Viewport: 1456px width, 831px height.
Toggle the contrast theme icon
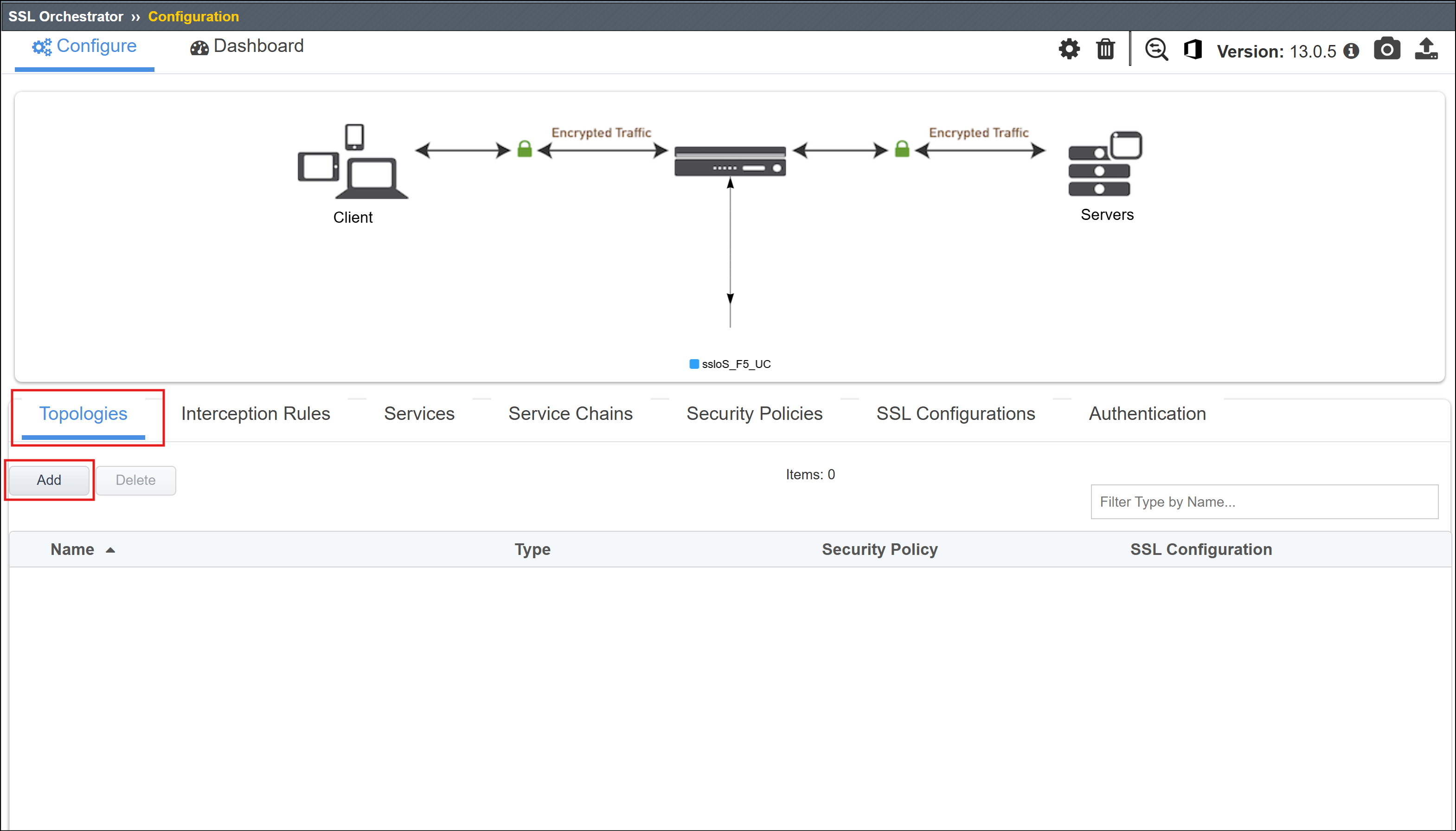(x=1193, y=49)
